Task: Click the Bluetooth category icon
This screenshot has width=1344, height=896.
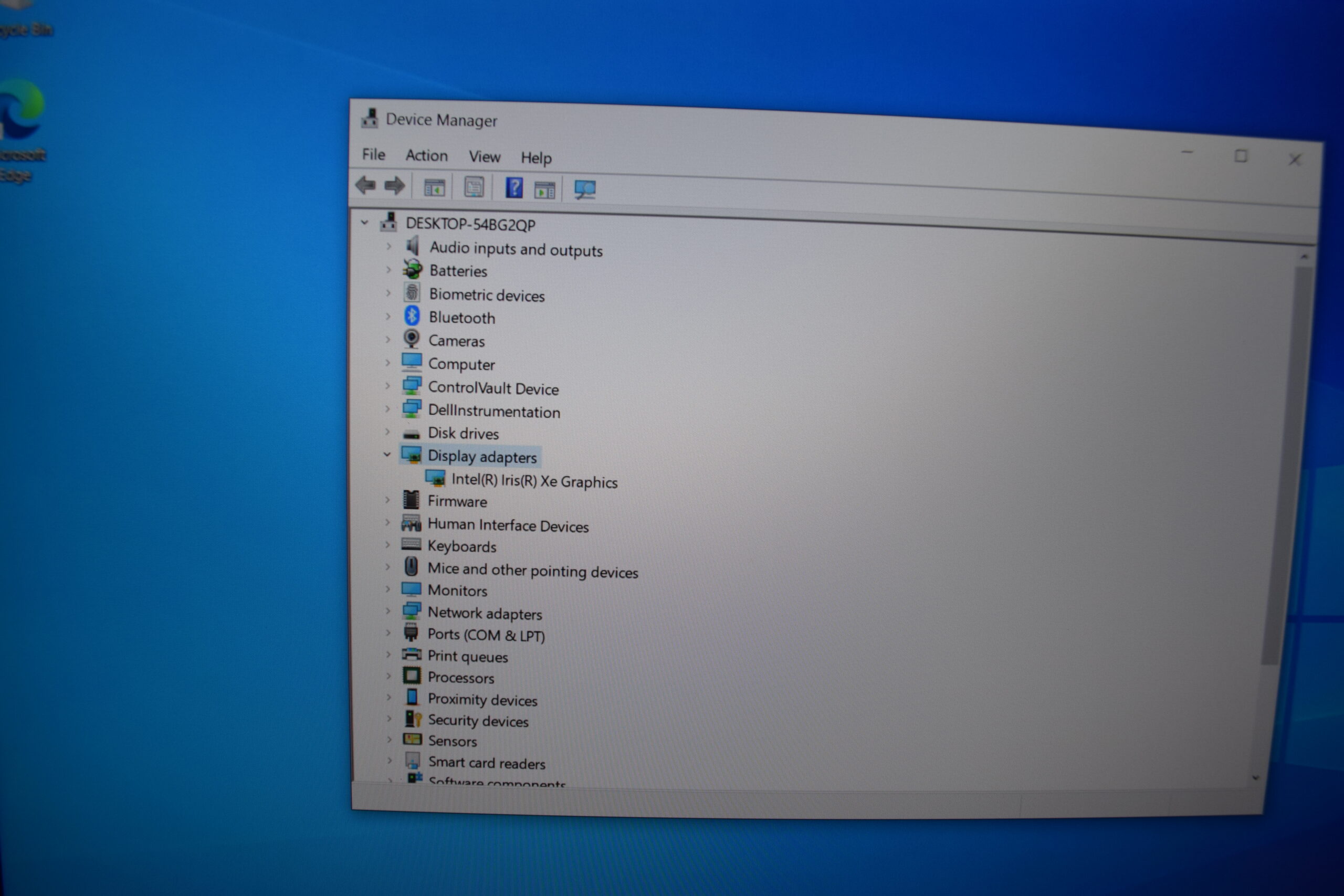Action: pos(412,316)
